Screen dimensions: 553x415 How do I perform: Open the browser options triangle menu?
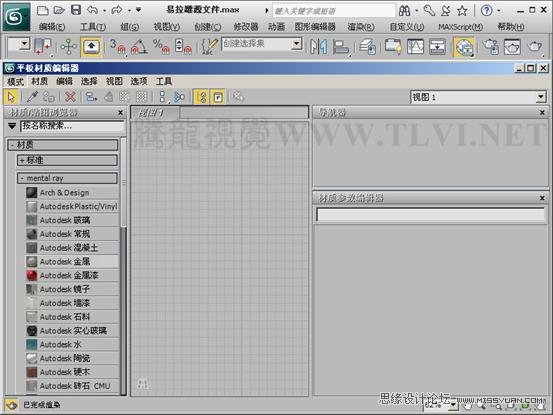pos(12,126)
